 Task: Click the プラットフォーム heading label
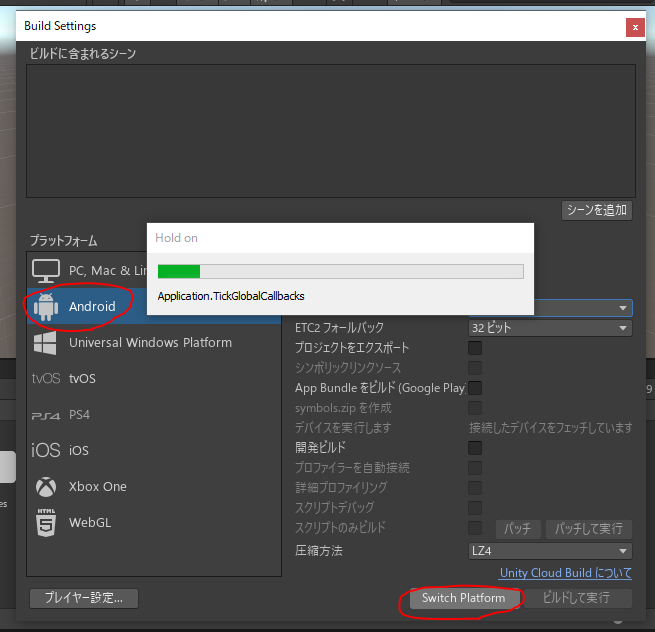(x=63, y=241)
